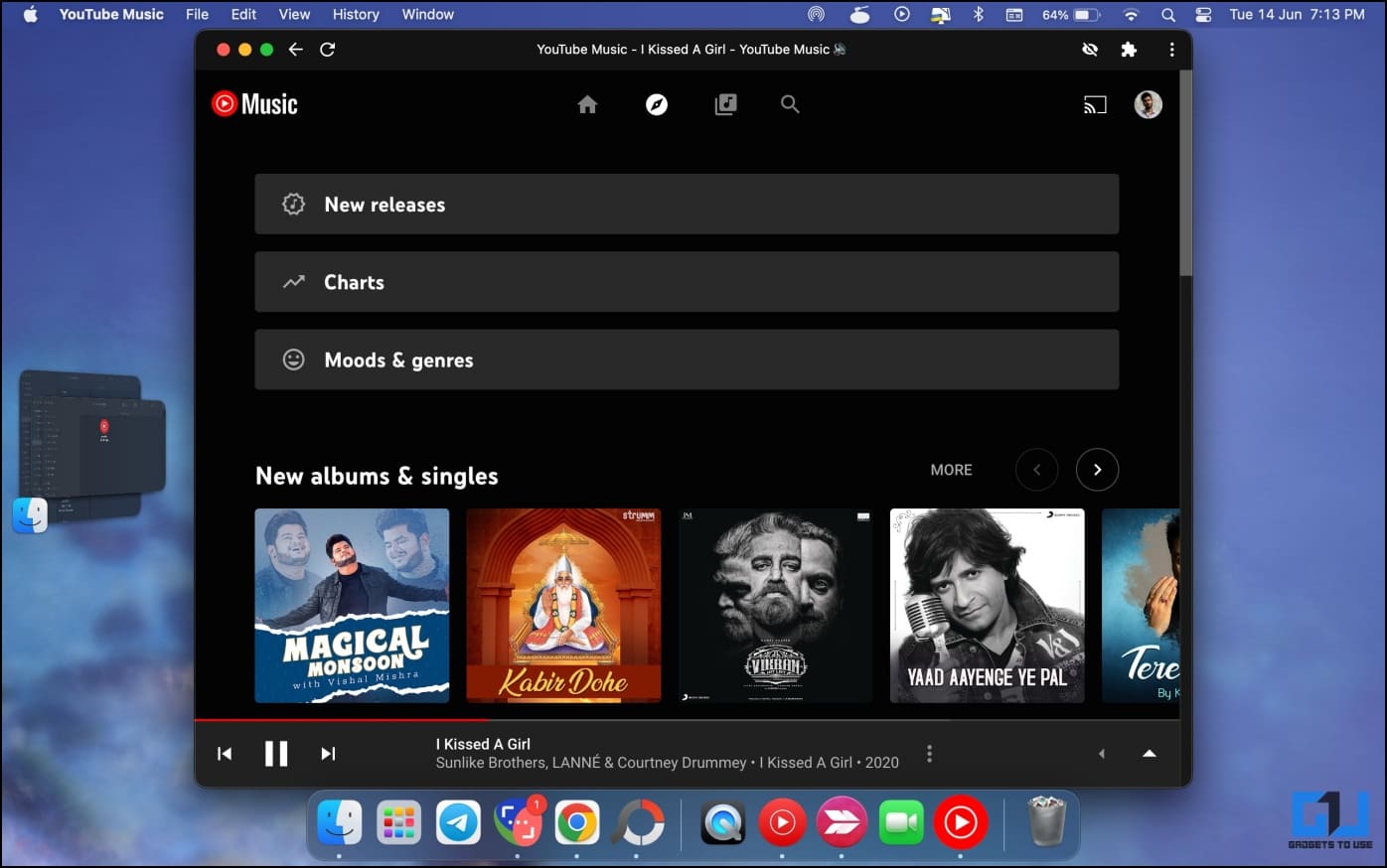Click the battery 64% indicator
The image size is (1387, 868).
pos(1071,14)
